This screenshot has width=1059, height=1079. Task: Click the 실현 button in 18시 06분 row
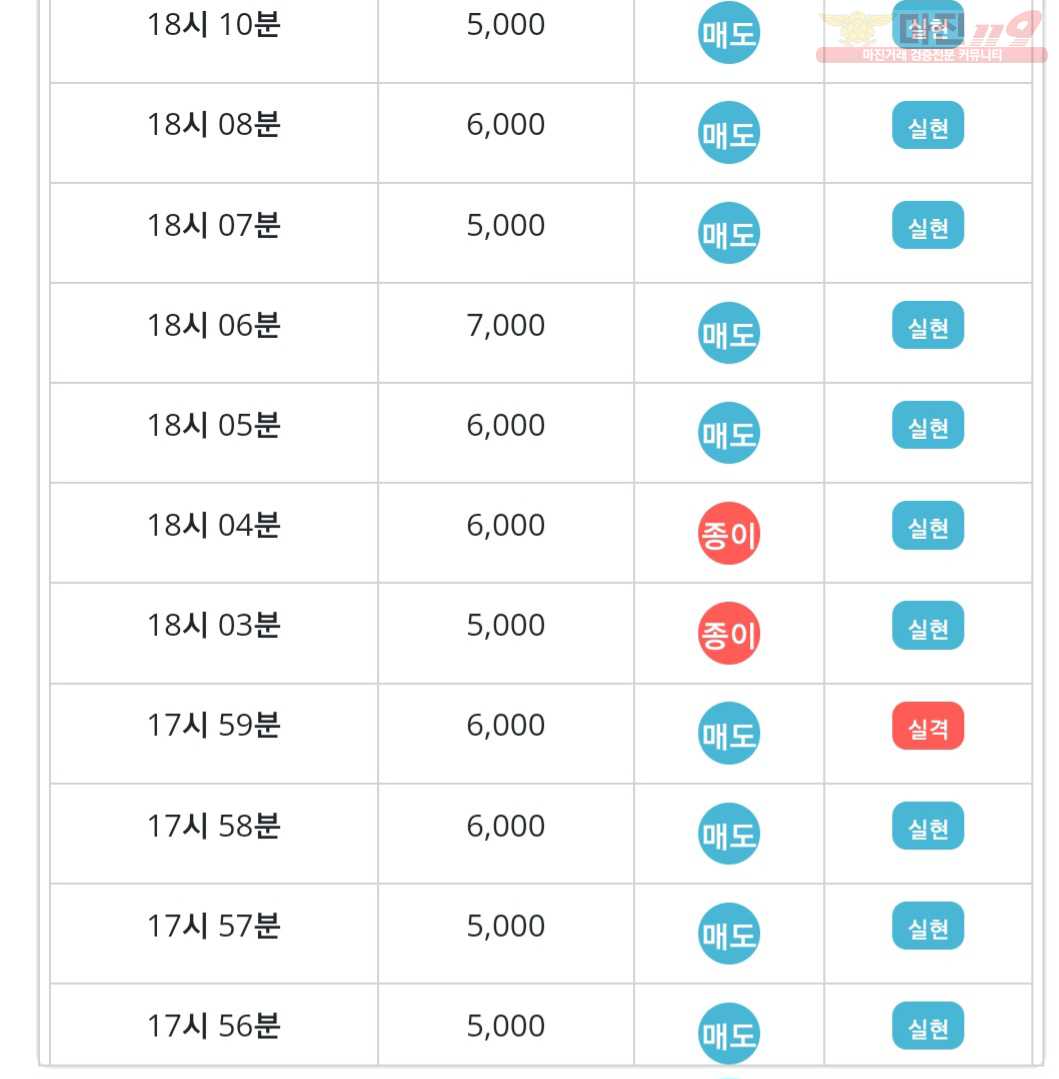pos(928,325)
